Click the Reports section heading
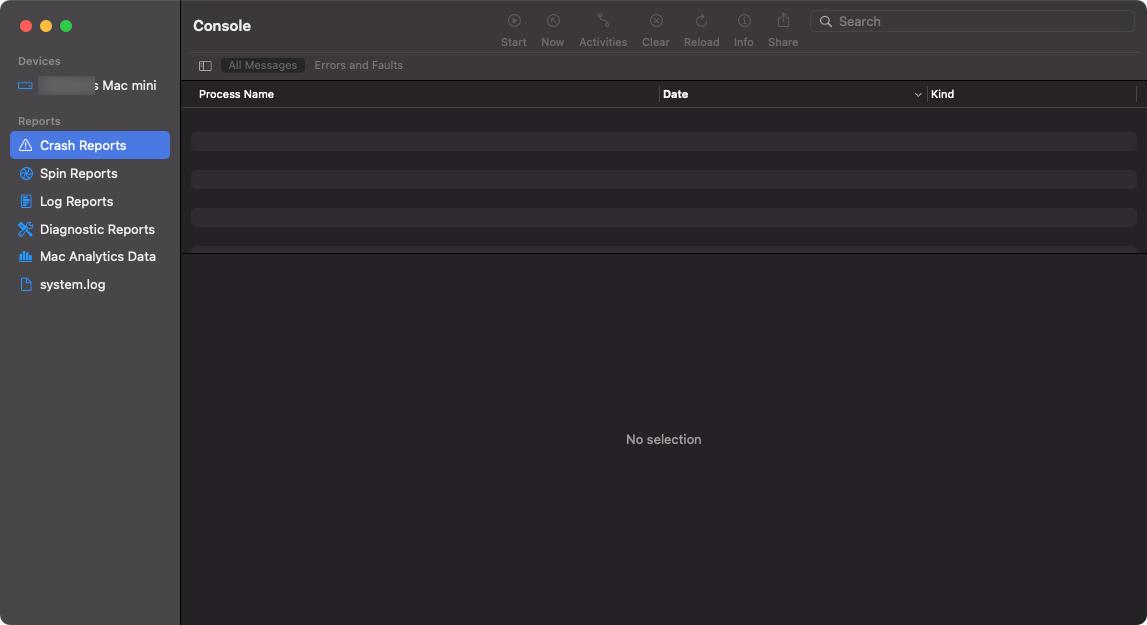Viewport: 1147px width, 625px height. click(x=40, y=121)
